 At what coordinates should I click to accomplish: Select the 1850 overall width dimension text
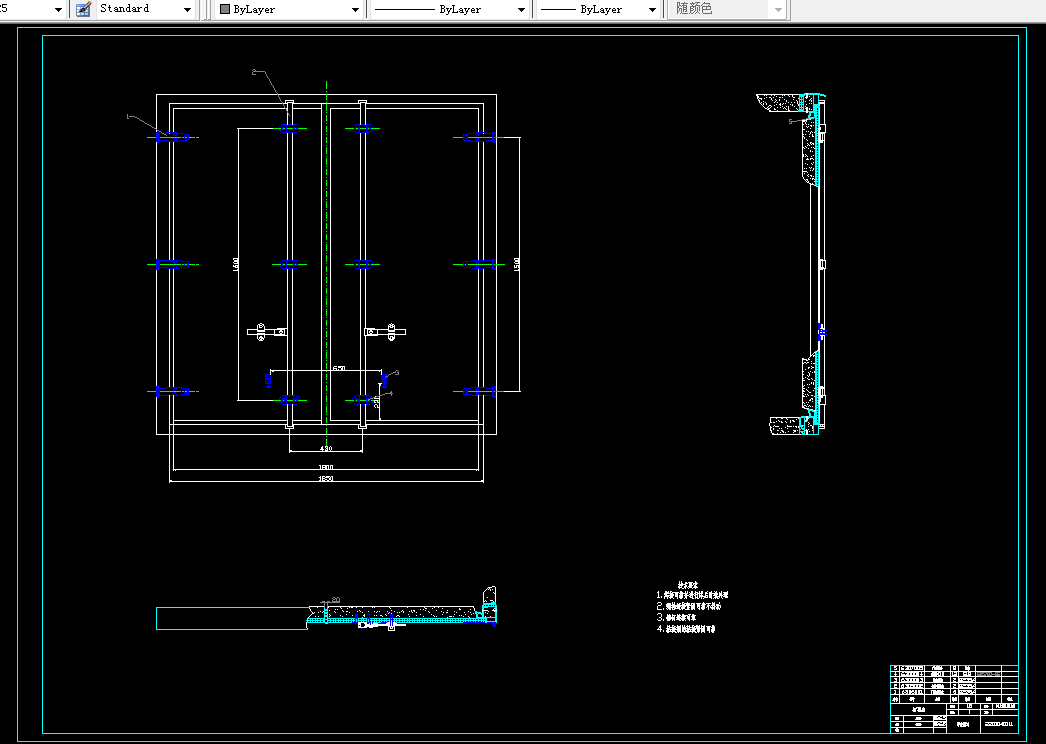pyautogui.click(x=326, y=478)
